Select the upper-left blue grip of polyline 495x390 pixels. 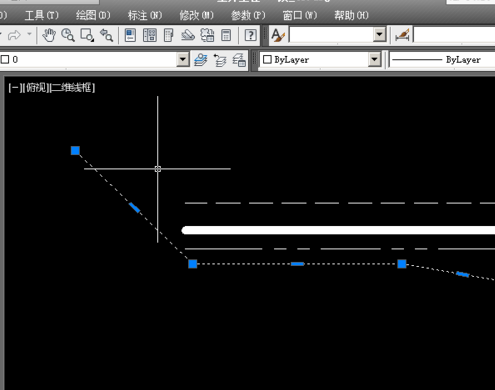[75, 151]
